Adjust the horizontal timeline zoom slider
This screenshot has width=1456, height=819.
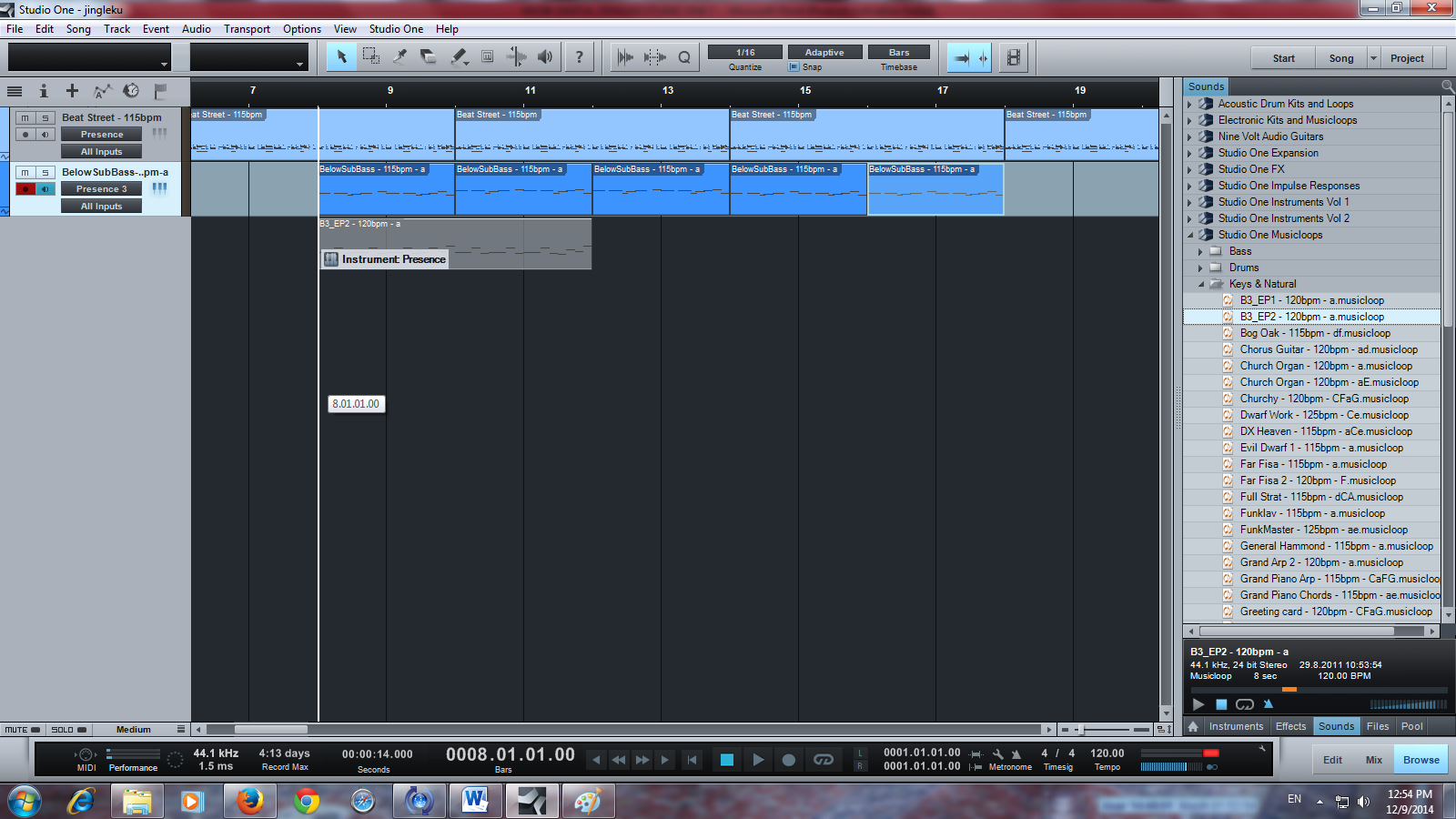pos(1079,730)
